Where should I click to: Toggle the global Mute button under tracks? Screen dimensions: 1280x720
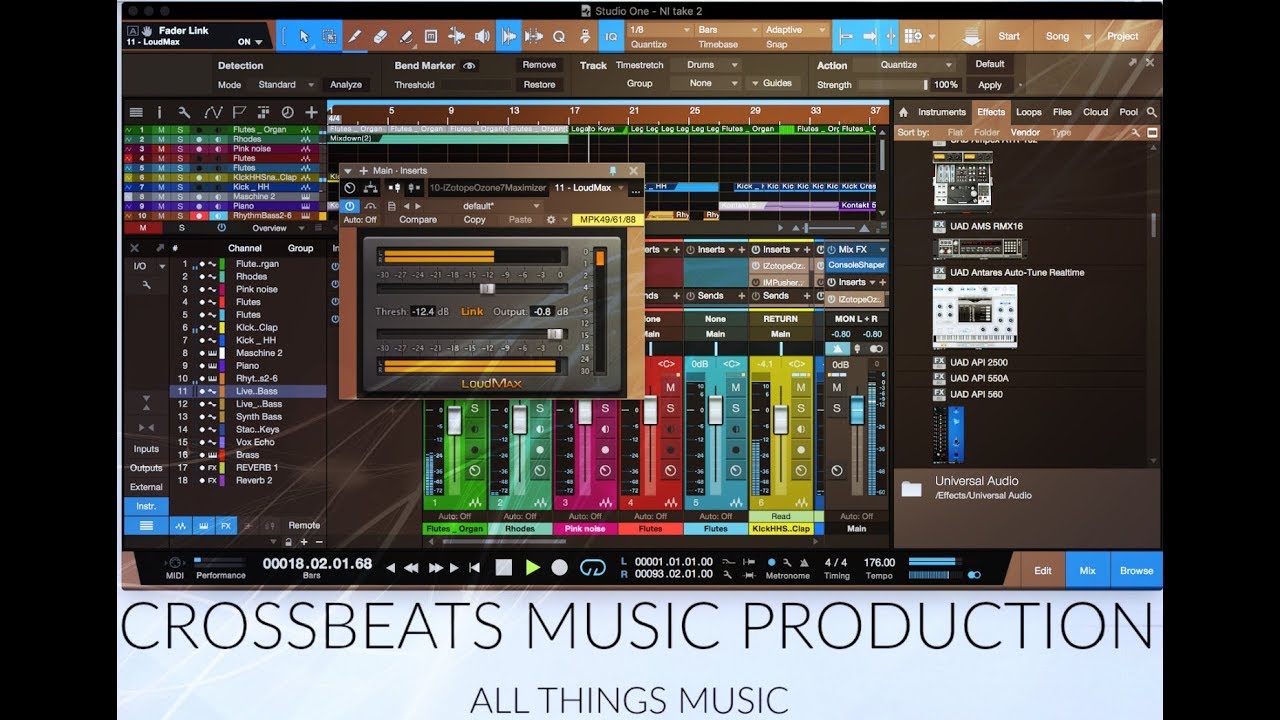coord(143,228)
